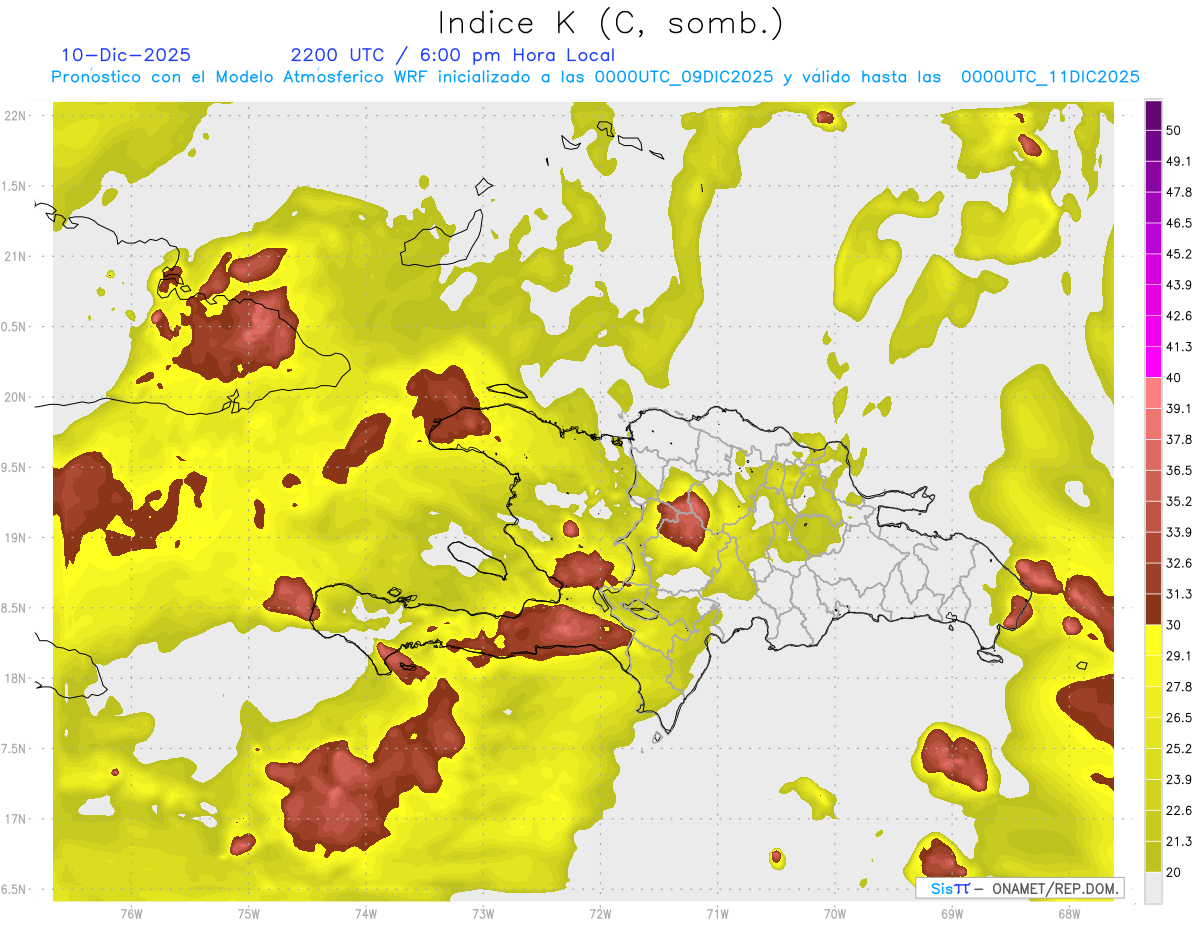Image resolution: width=1200 pixels, height=927 pixels.
Task: Click the colorbar value "47.8"
Action: 1179,192
